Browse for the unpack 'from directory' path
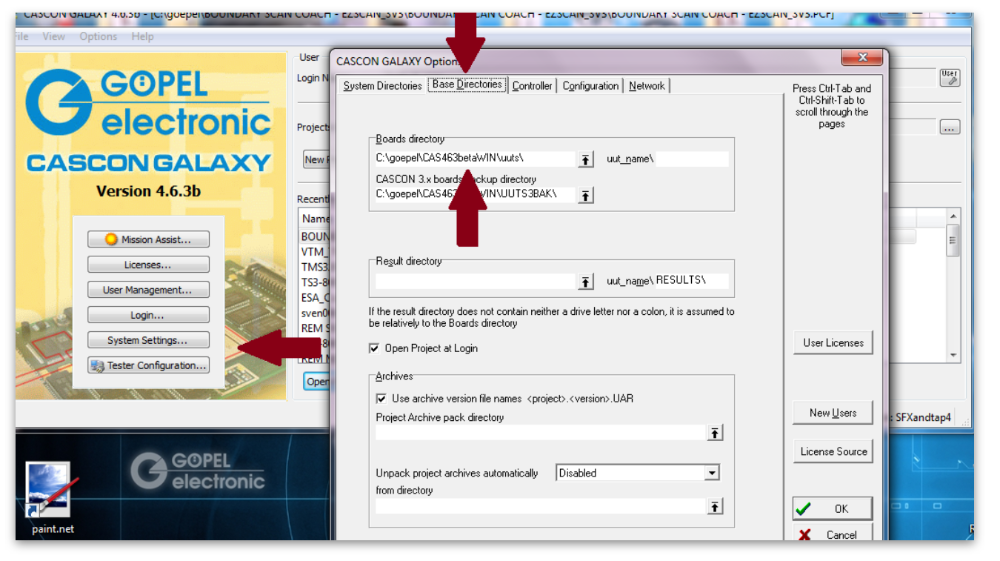The image size is (1000, 561). click(x=714, y=507)
